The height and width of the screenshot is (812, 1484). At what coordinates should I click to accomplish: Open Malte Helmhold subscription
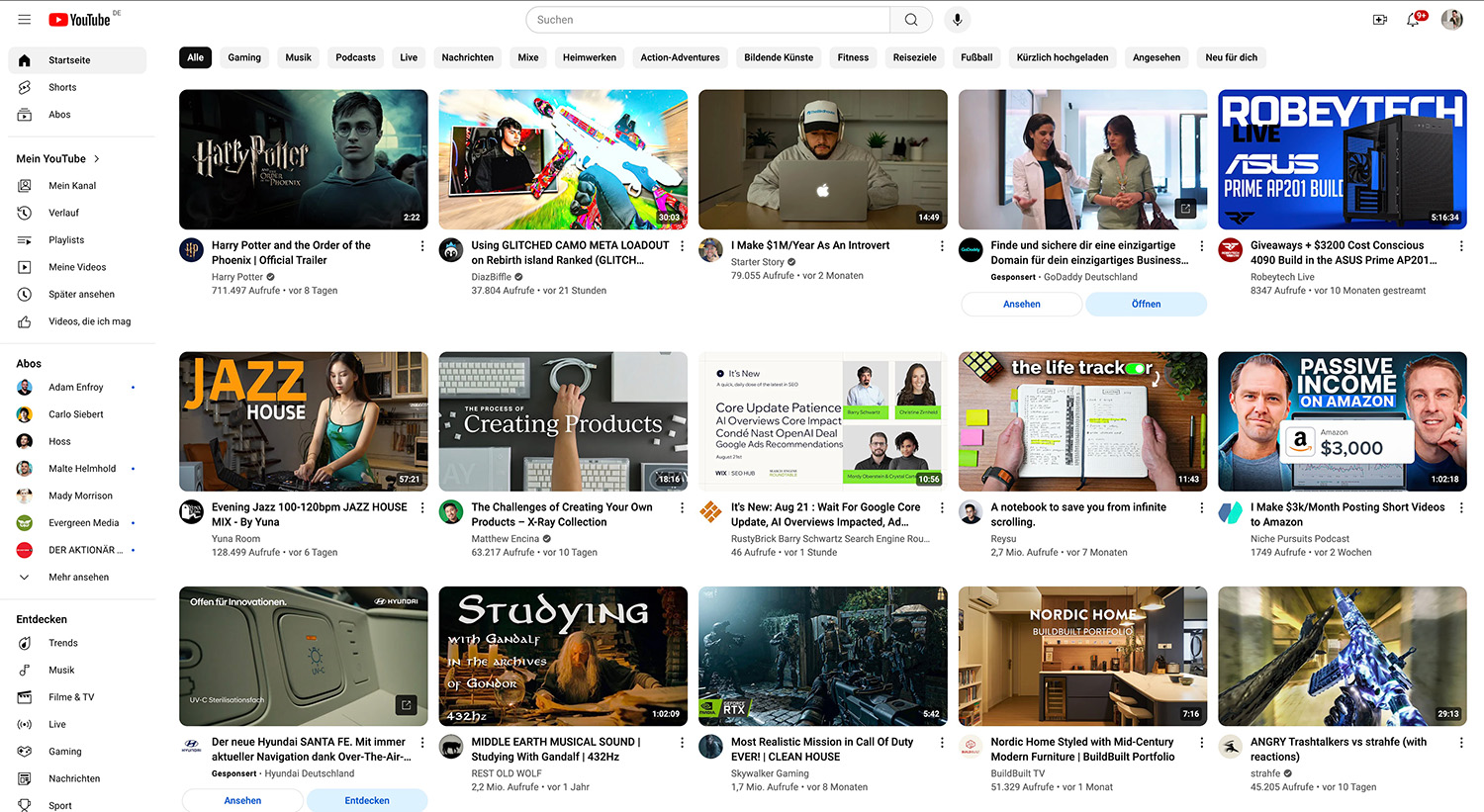click(77, 469)
